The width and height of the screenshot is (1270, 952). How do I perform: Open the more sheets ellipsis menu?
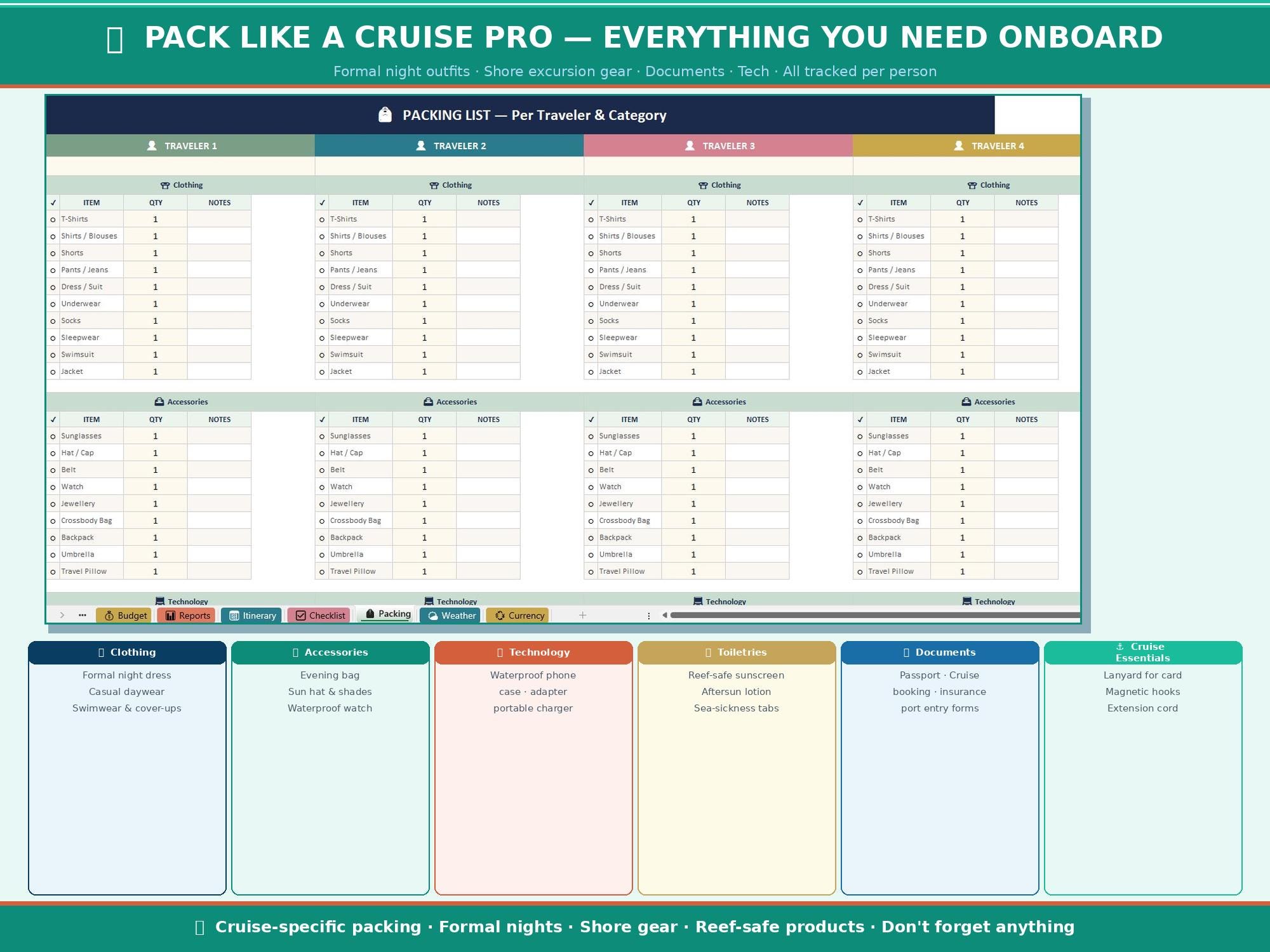82,615
